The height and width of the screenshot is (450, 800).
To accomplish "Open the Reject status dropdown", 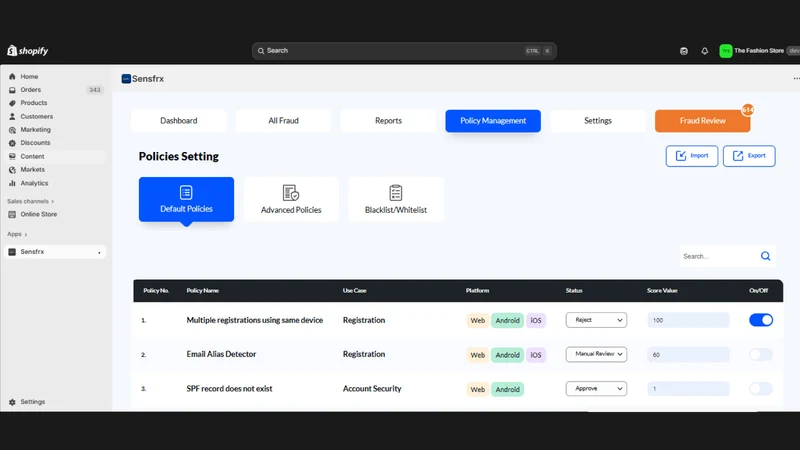I will 596,320.
